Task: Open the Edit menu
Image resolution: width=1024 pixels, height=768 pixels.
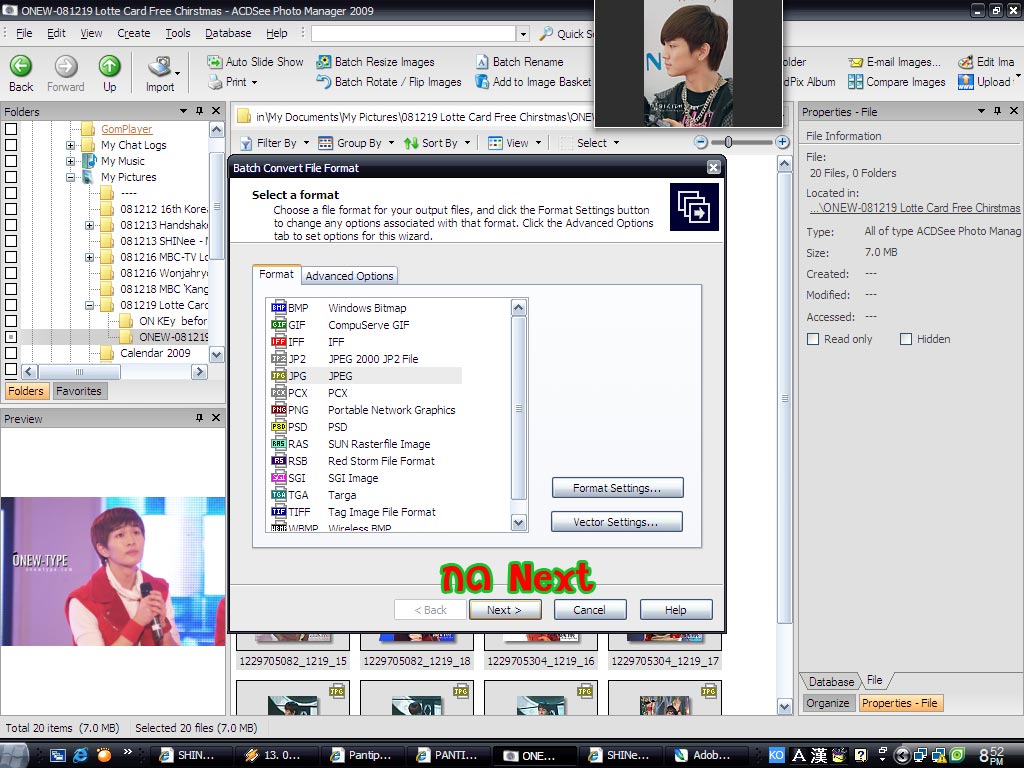Action: [56, 33]
